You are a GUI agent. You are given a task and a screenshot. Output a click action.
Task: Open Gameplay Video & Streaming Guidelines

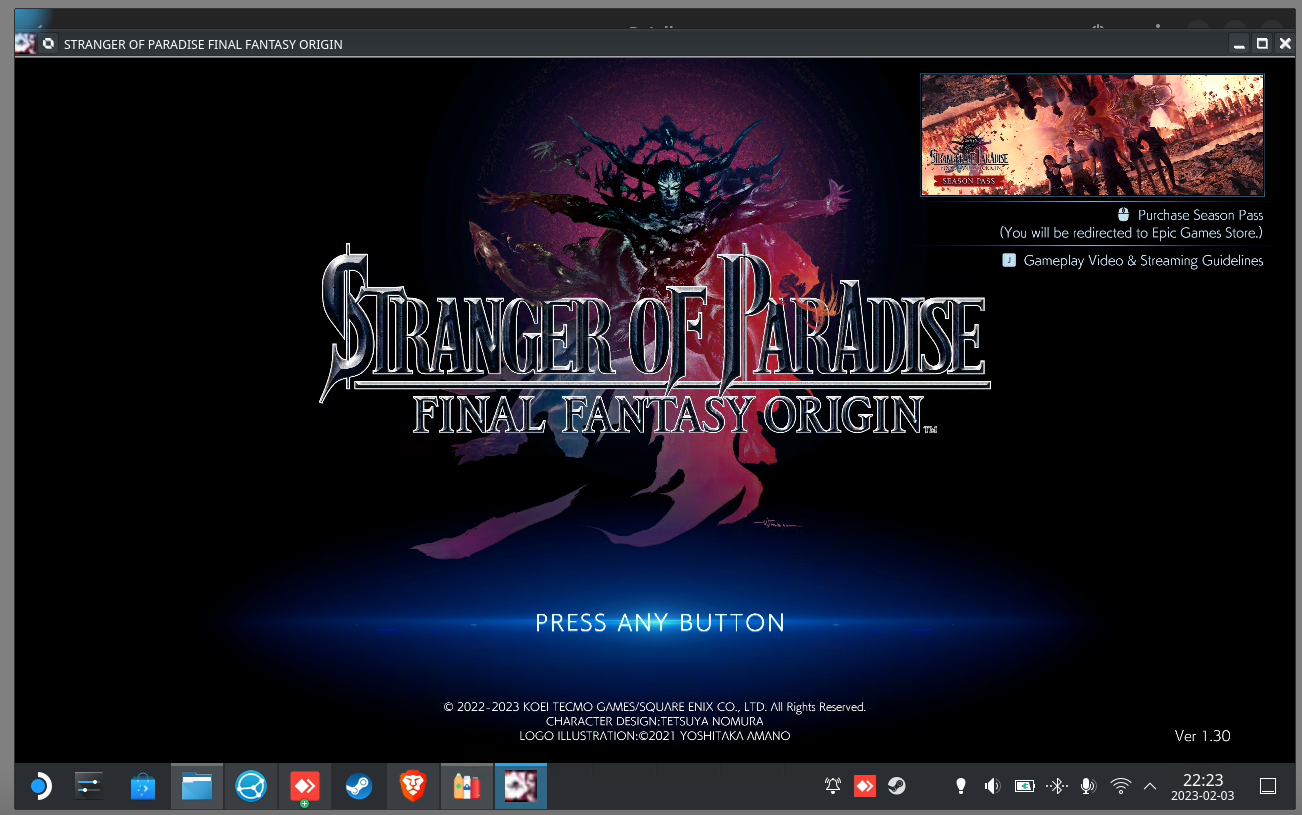(1143, 260)
